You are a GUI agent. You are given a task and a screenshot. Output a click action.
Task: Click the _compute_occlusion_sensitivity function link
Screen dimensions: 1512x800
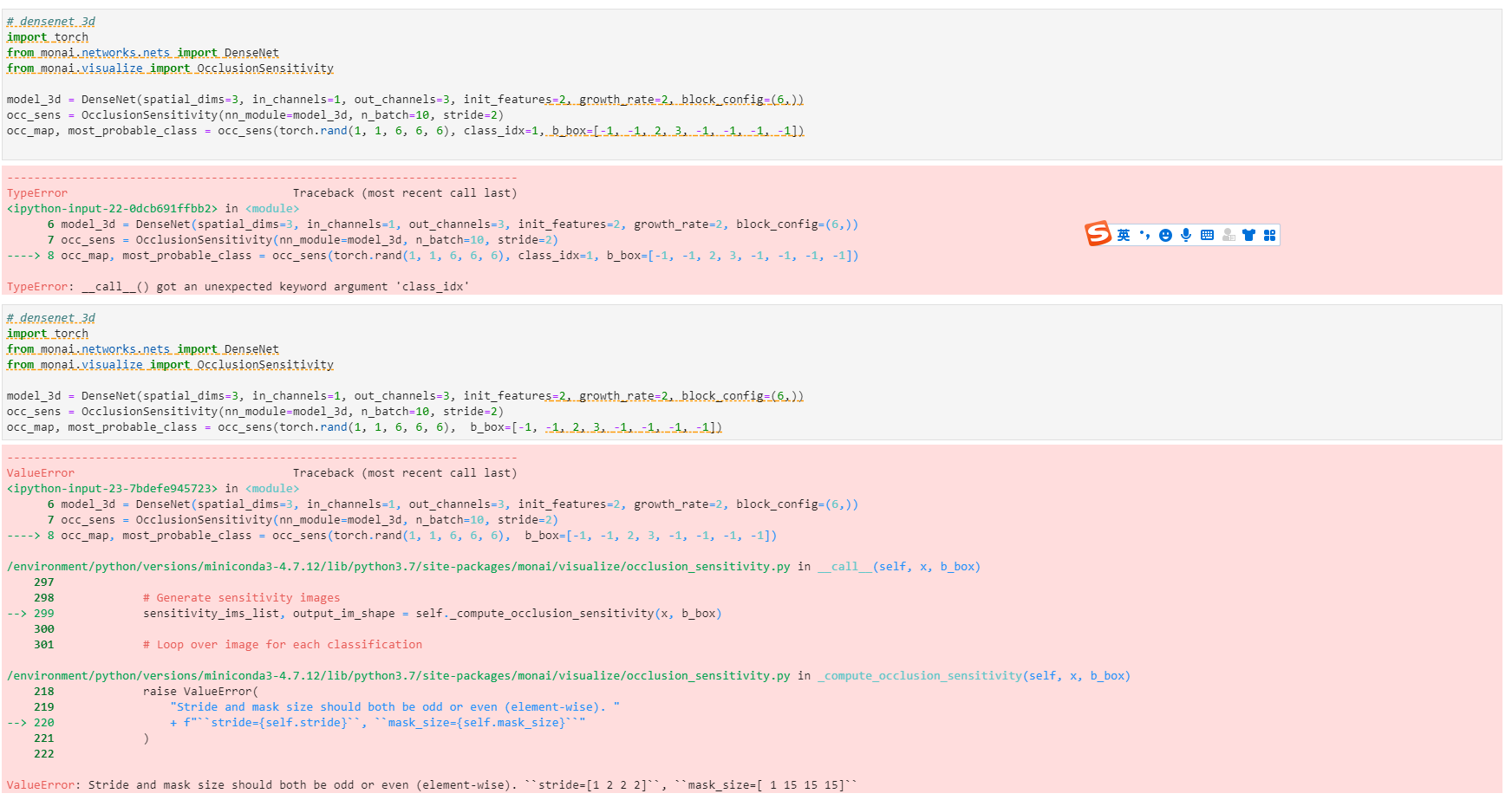coord(917,675)
